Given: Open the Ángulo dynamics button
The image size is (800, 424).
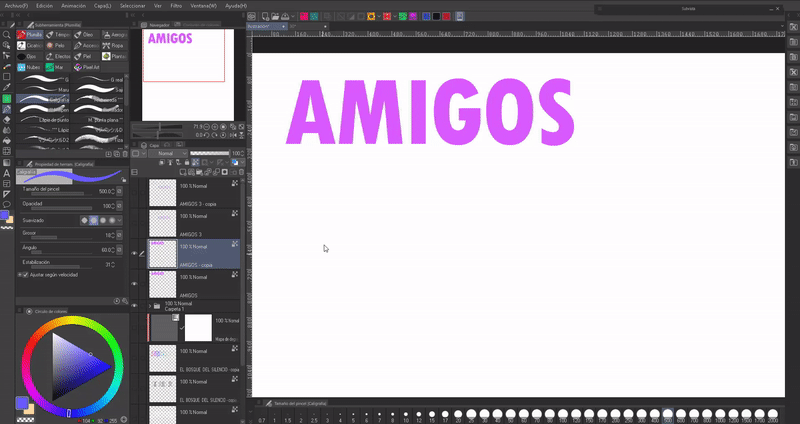Looking at the screenshot, I should click(119, 250).
